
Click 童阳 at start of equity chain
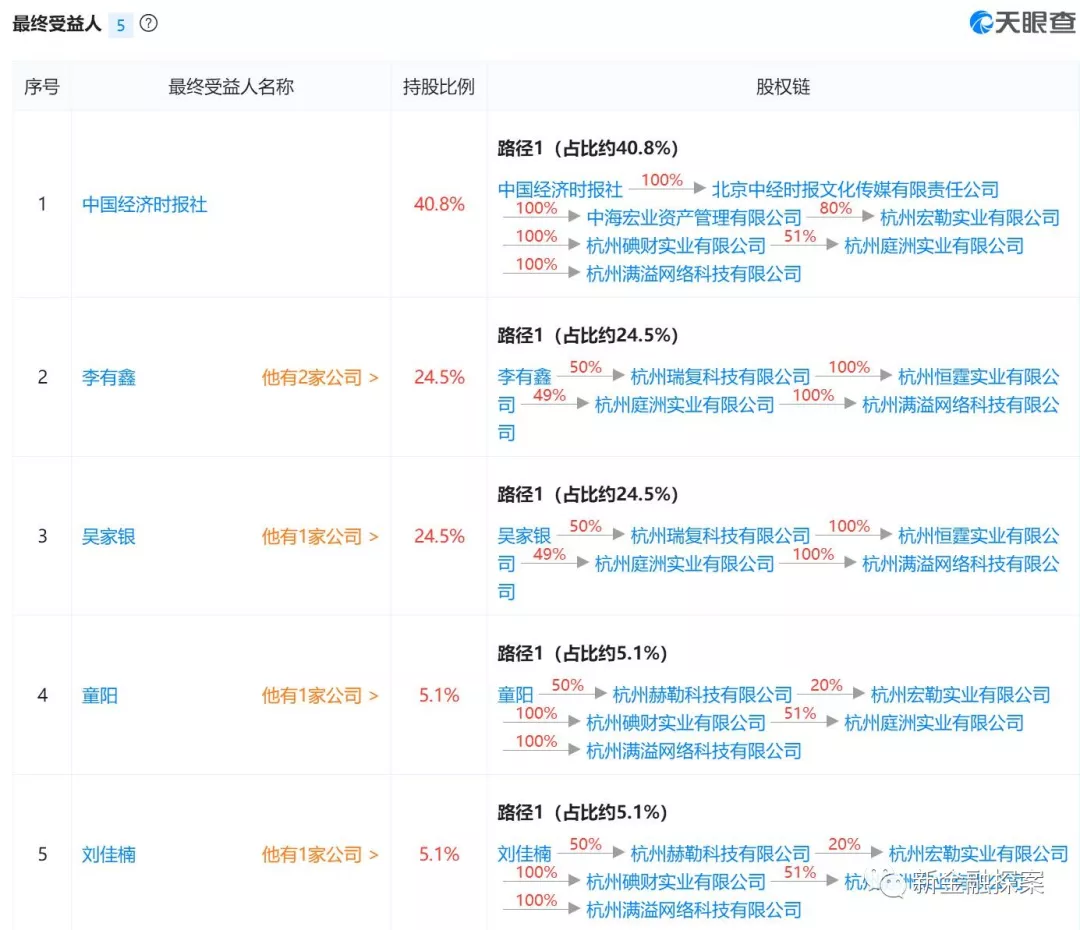(515, 695)
